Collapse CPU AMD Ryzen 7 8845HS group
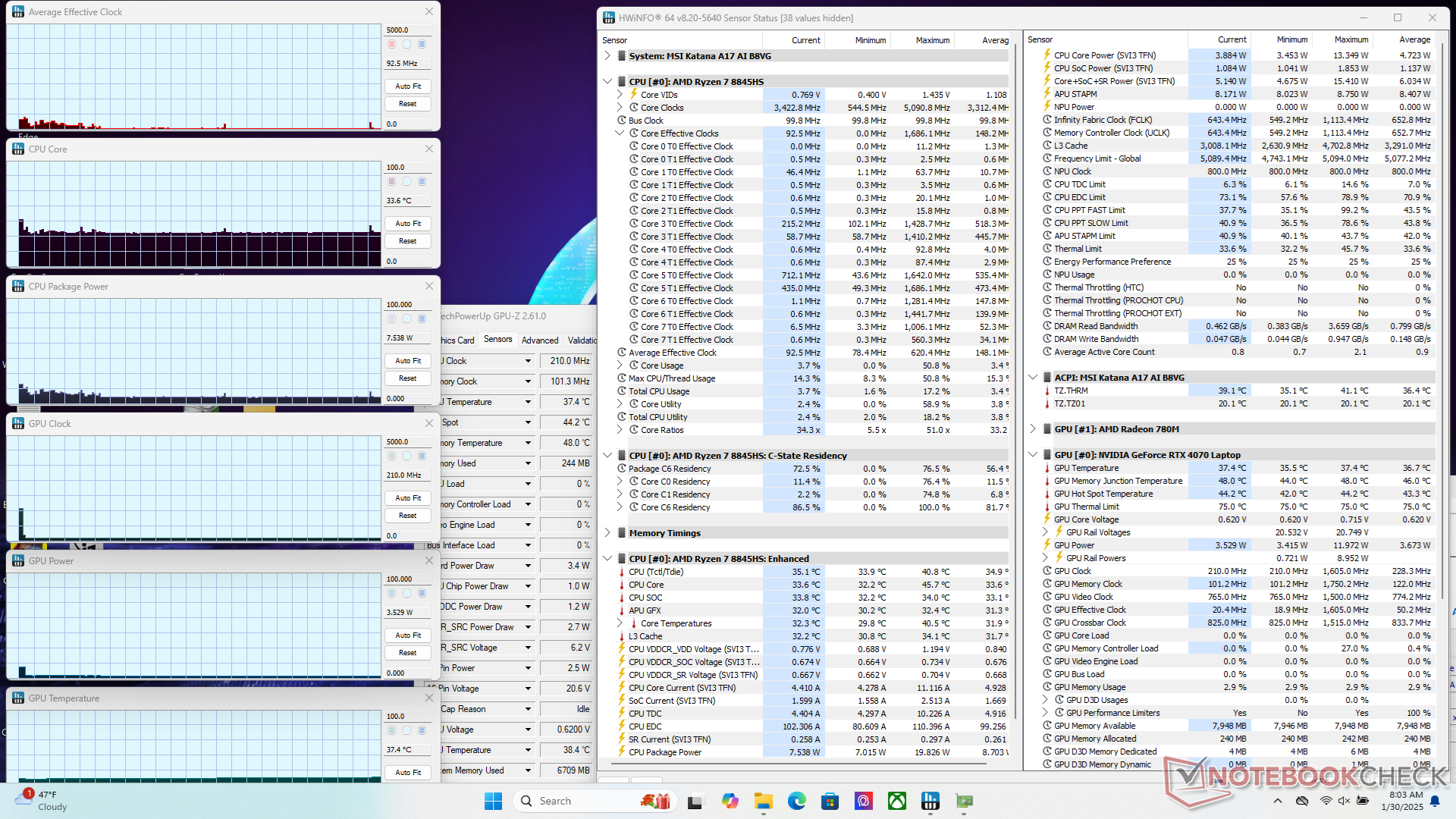The image size is (1456, 819). [x=607, y=81]
